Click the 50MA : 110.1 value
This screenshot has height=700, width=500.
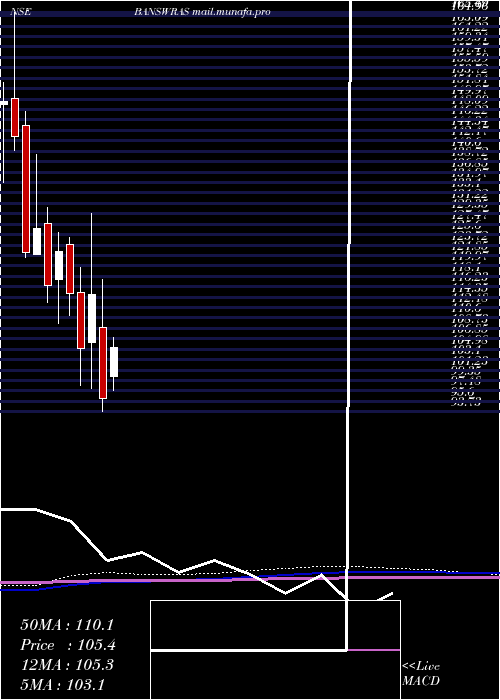67,625
